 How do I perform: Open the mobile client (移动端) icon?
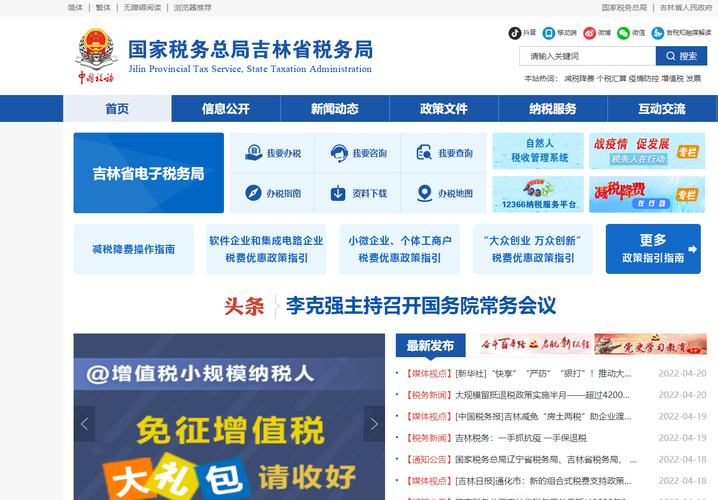coord(549,32)
